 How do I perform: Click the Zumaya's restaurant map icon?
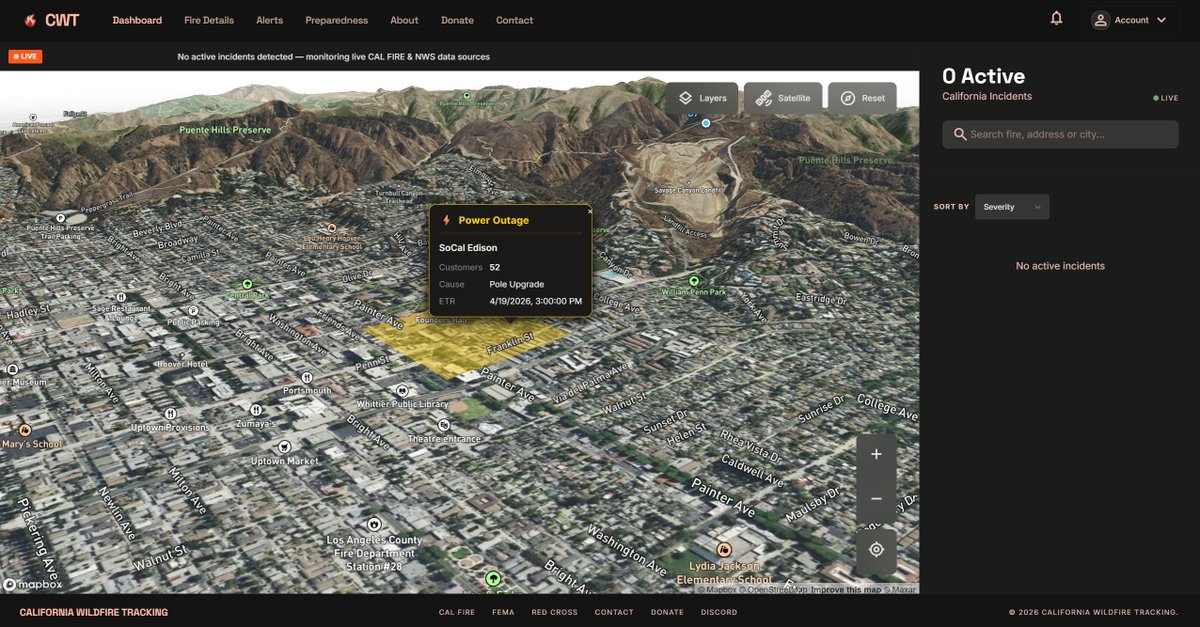click(x=256, y=410)
